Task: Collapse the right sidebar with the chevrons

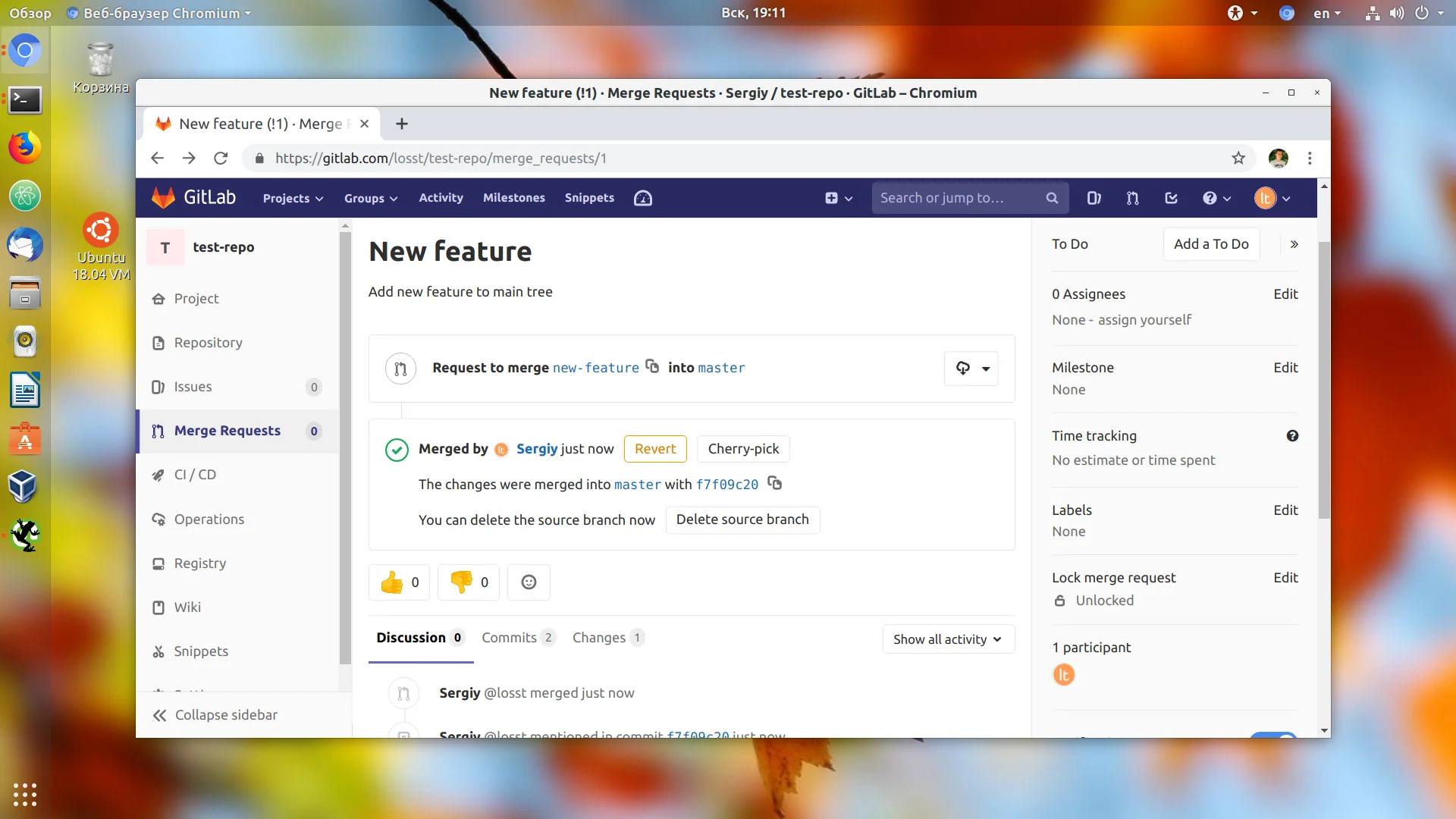Action: [1294, 244]
